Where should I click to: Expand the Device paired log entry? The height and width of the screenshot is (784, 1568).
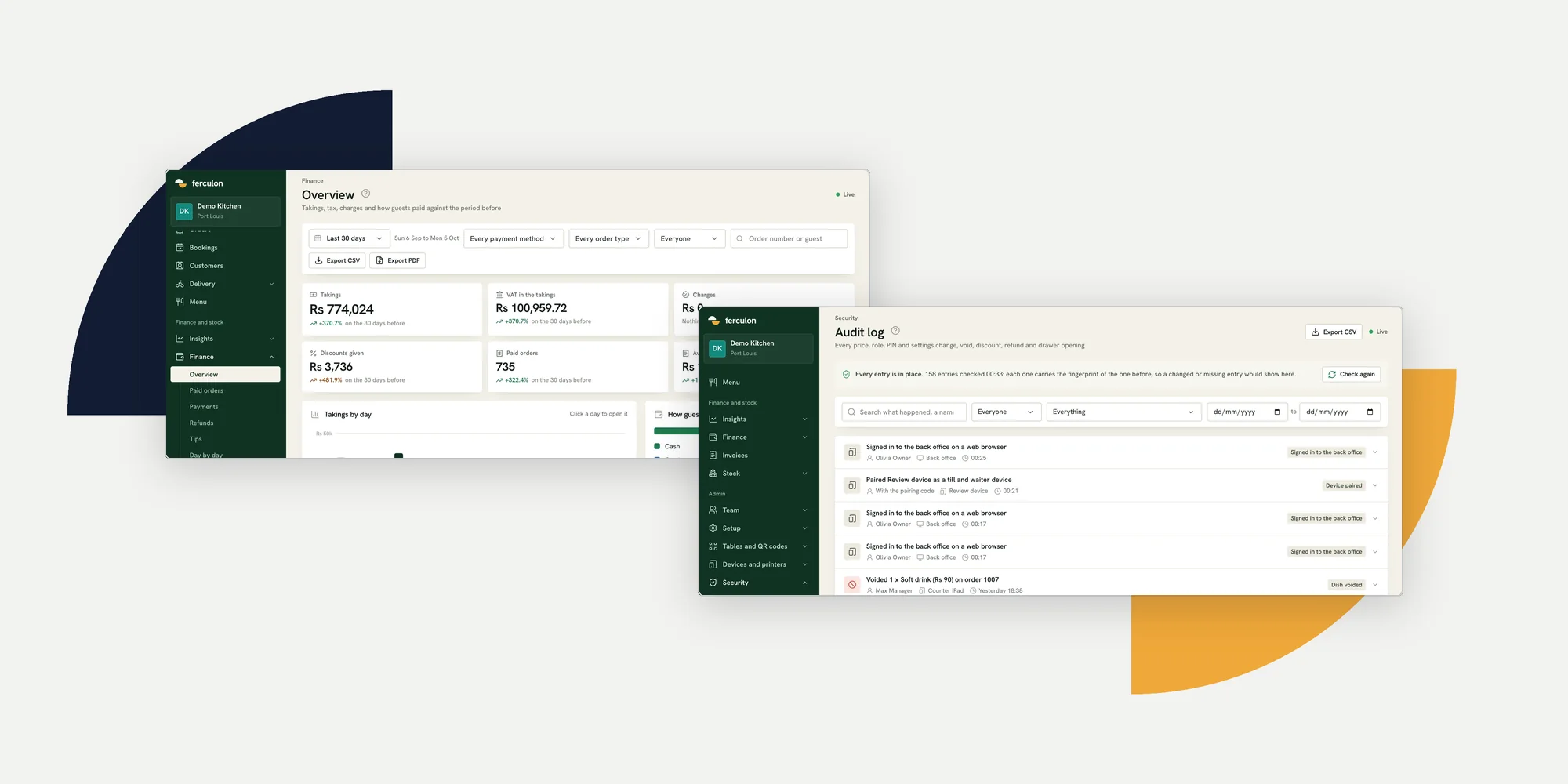[x=1375, y=485]
